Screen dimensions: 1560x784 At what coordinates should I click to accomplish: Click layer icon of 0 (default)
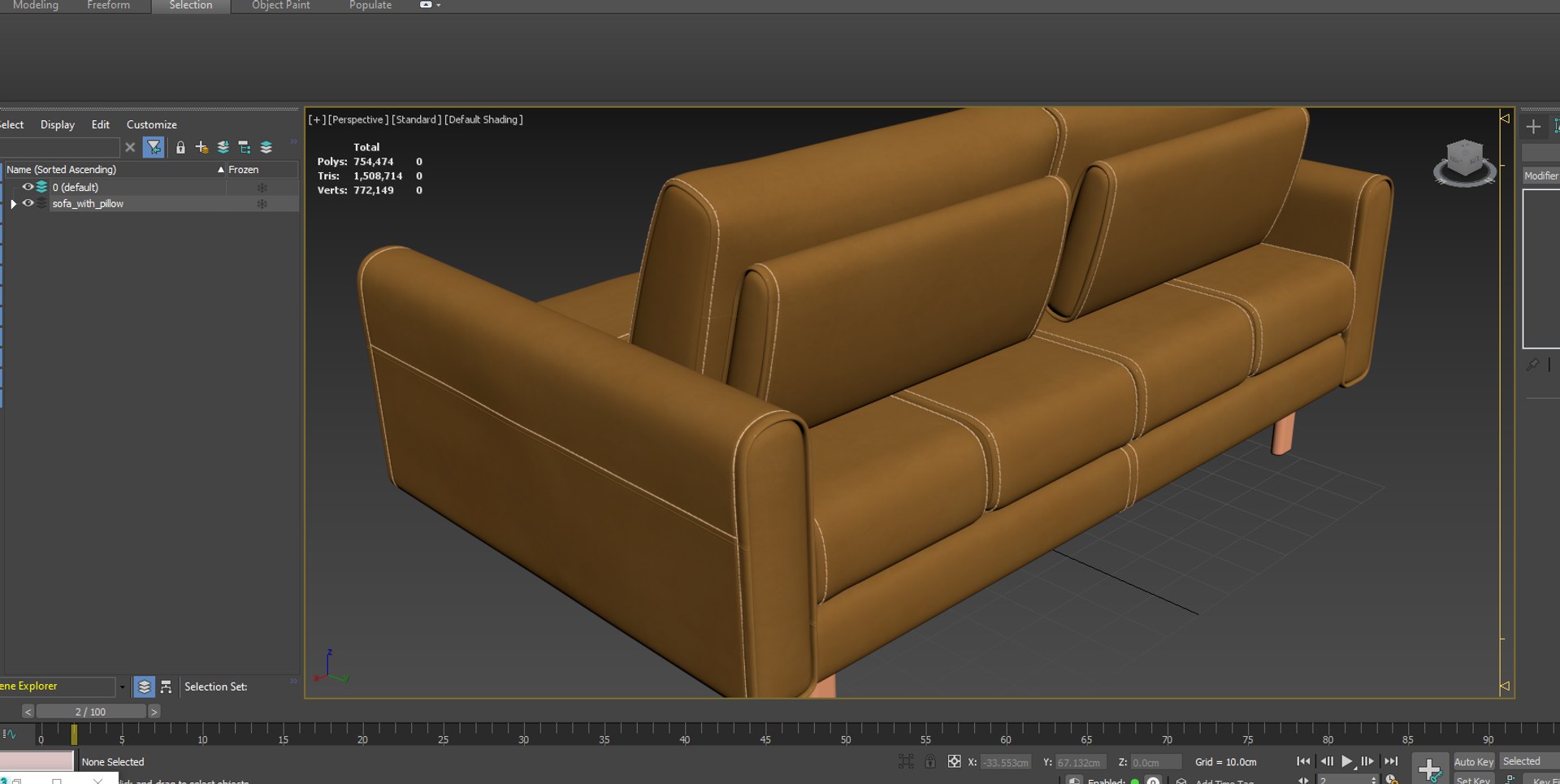click(x=41, y=187)
